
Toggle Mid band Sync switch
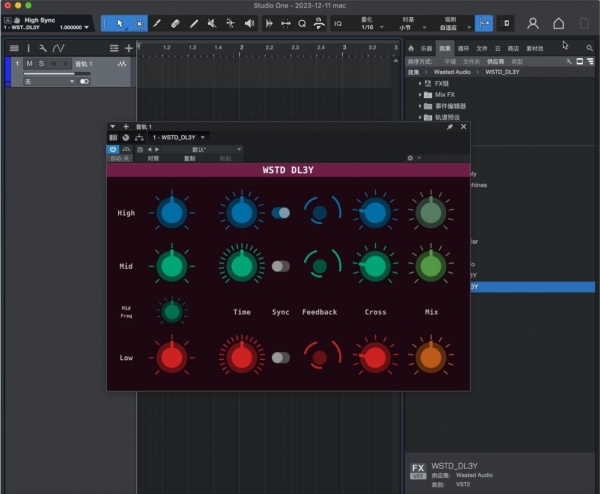click(280, 266)
